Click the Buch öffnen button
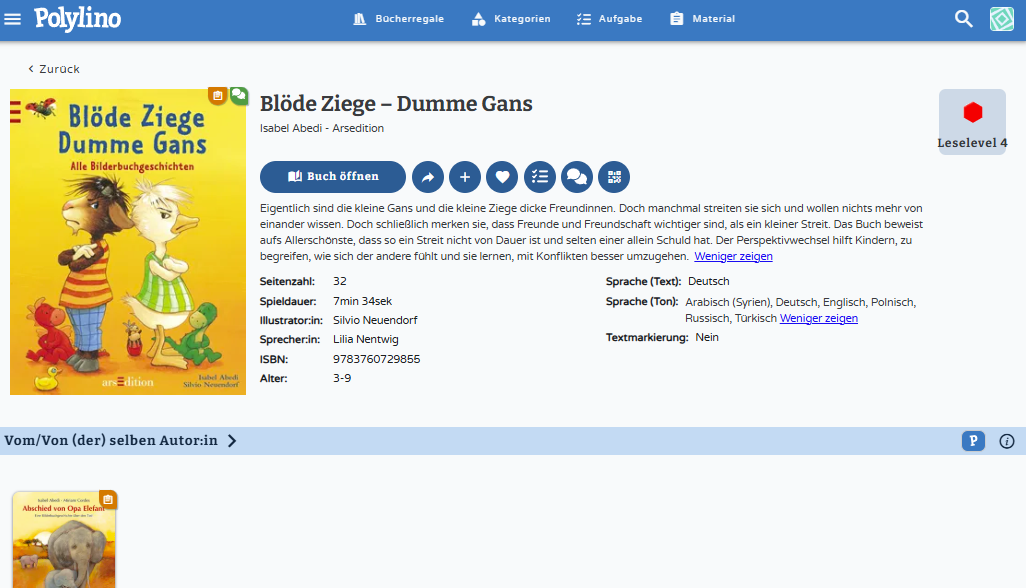Image resolution: width=1026 pixels, height=588 pixels. (x=332, y=177)
